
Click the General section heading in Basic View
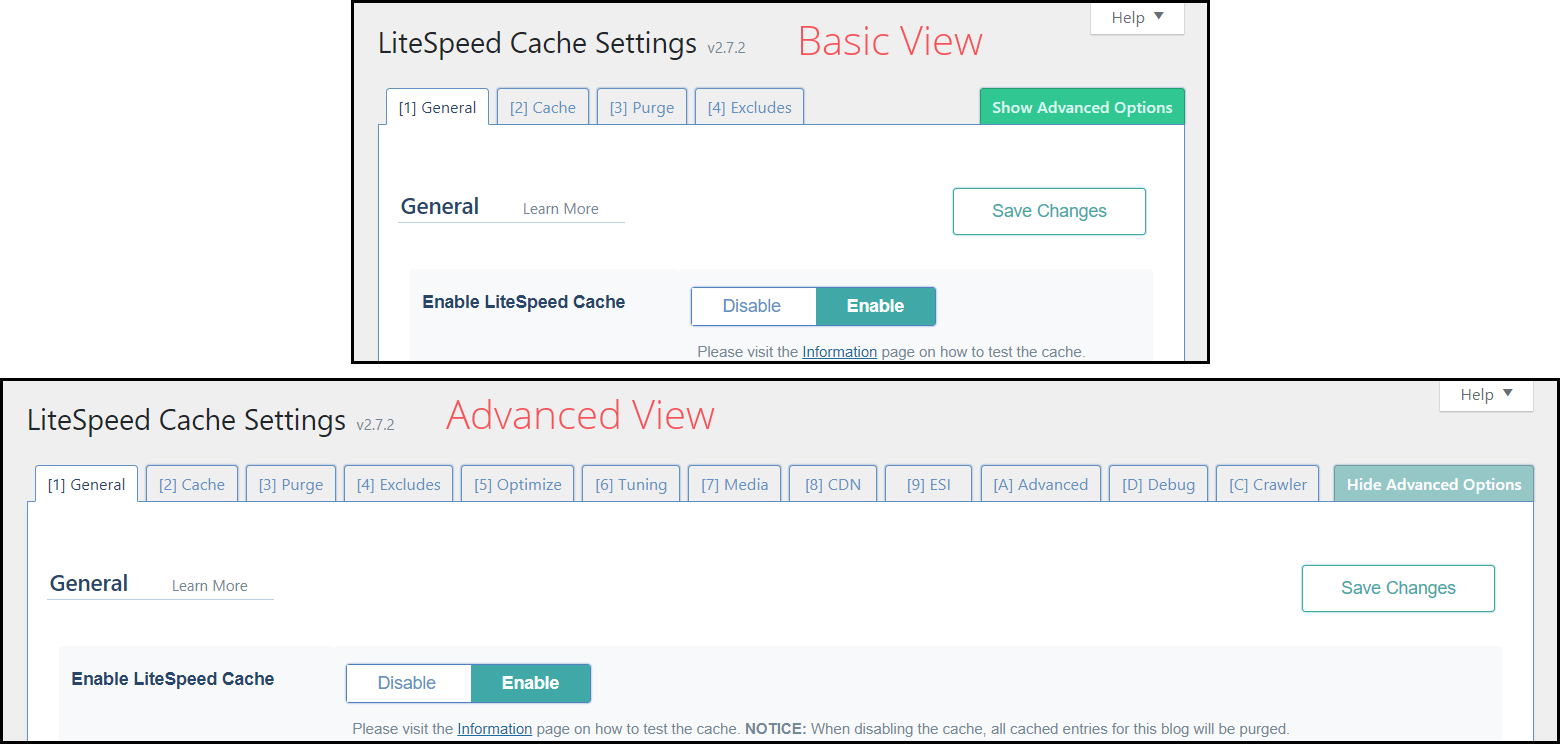pos(440,207)
